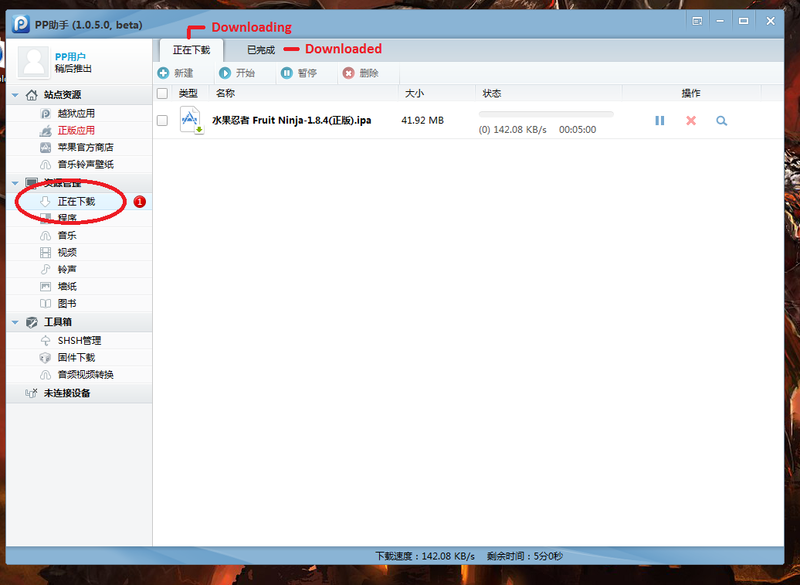This screenshot has height=585, width=800.
Task: Cancel the Fruit Ninja download with the red X
Action: coord(691,120)
